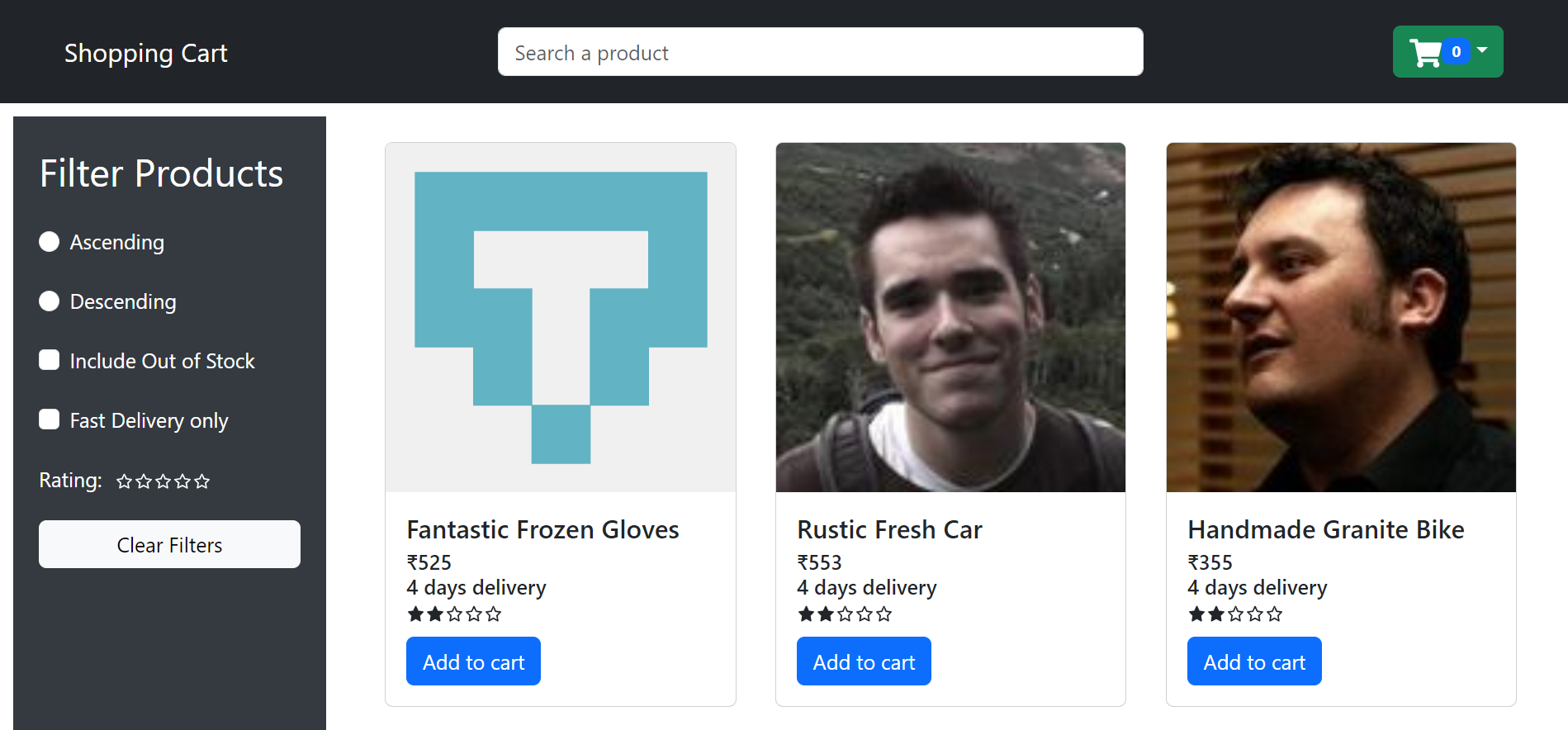This screenshot has width=1568, height=730.
Task: Click the cart item count badge
Action: click(1456, 52)
